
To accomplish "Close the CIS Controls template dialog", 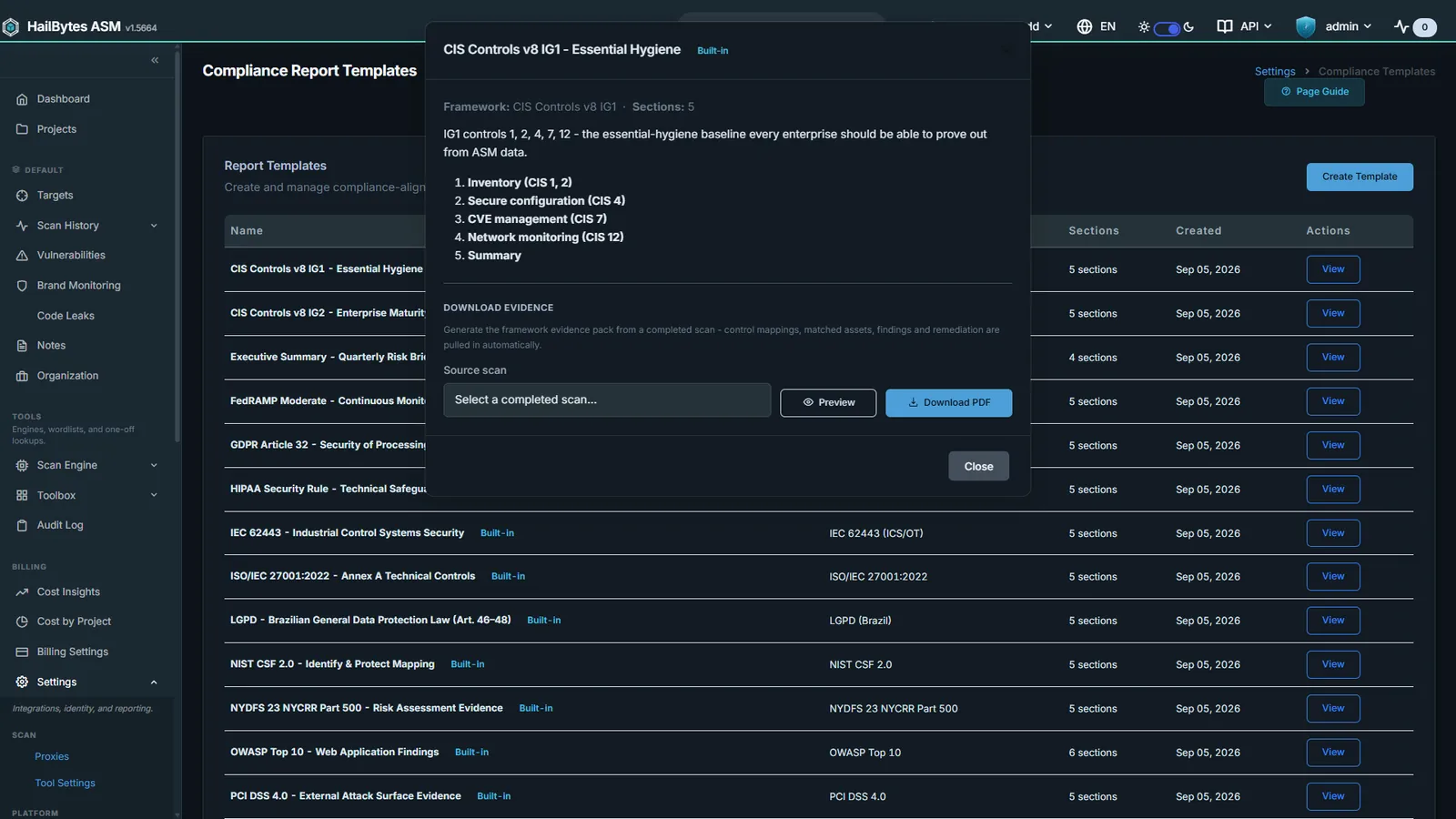I will tap(978, 466).
